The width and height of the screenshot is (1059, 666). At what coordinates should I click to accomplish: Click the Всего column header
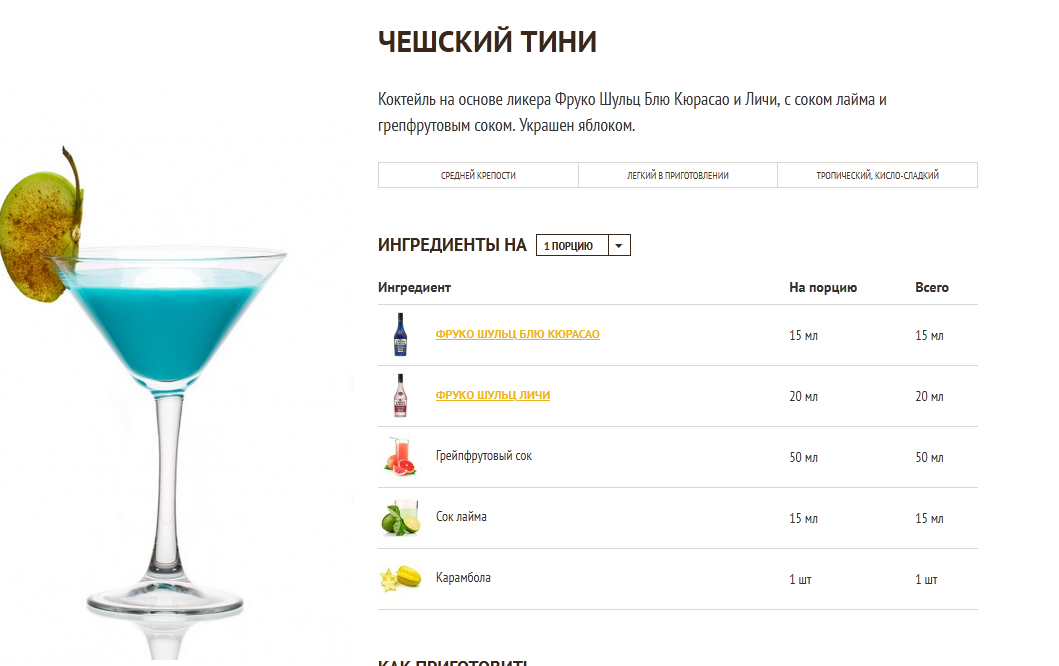932,287
